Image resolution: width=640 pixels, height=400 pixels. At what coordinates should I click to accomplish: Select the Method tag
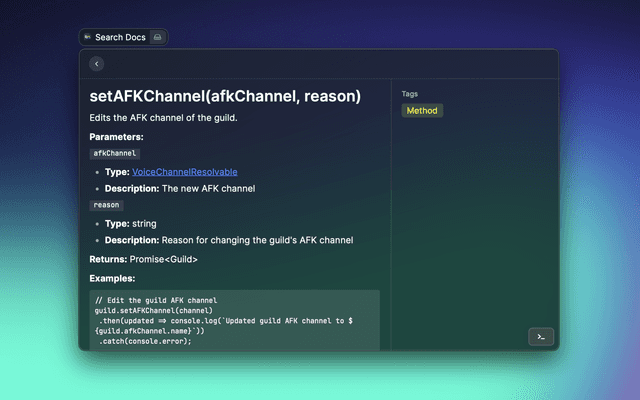tap(421, 111)
